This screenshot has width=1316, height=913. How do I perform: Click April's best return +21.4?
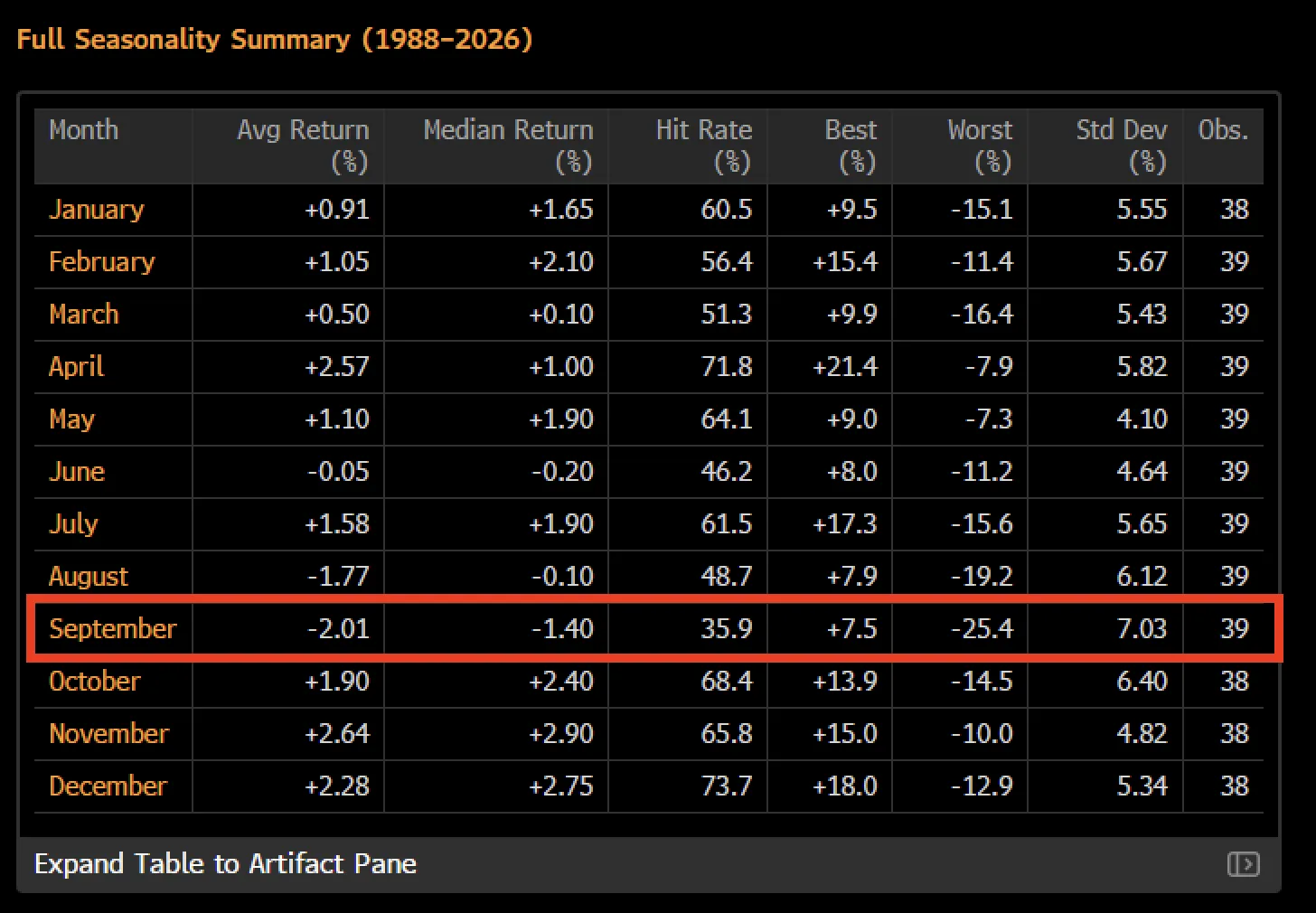point(845,367)
